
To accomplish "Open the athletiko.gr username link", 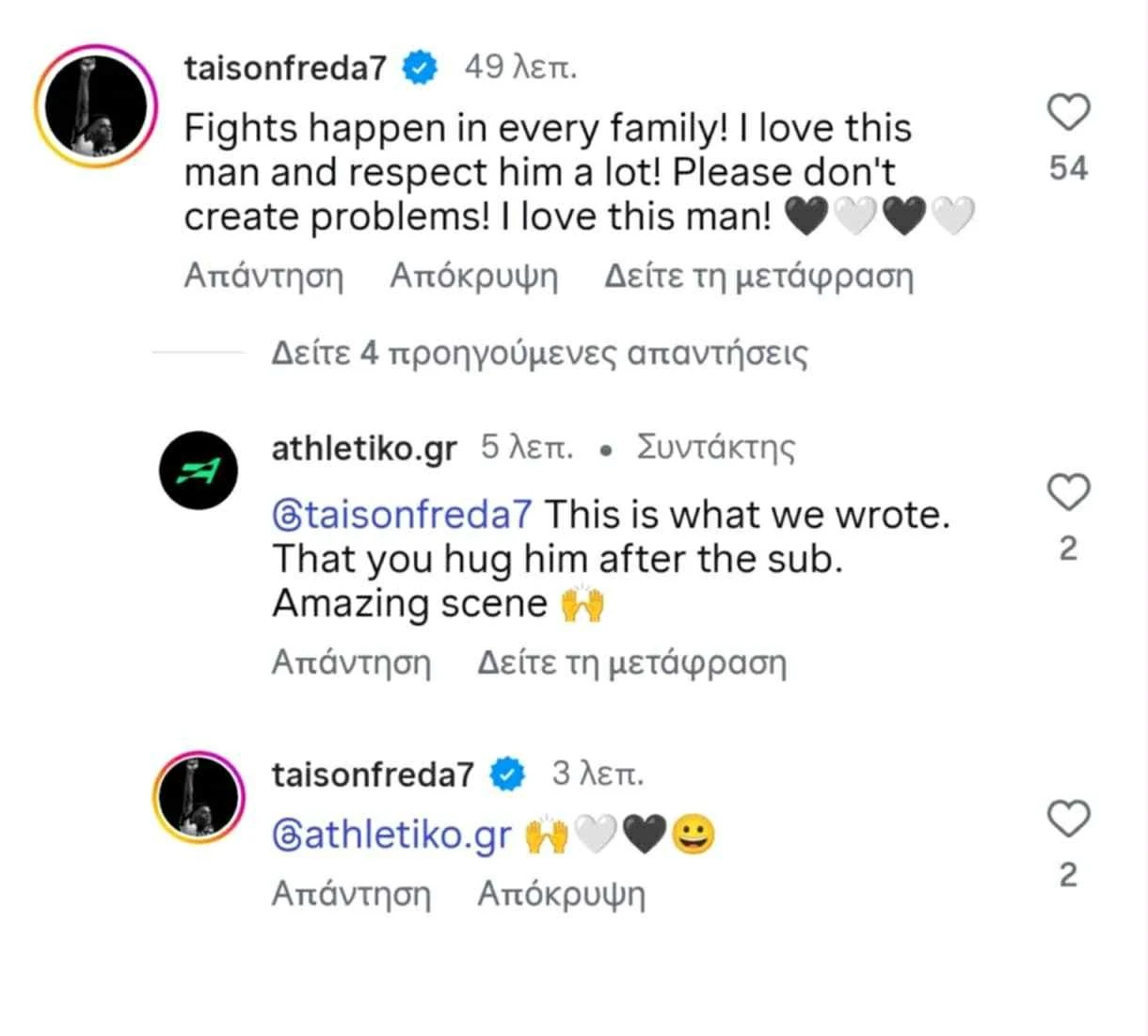I will pyautogui.click(x=364, y=448).
